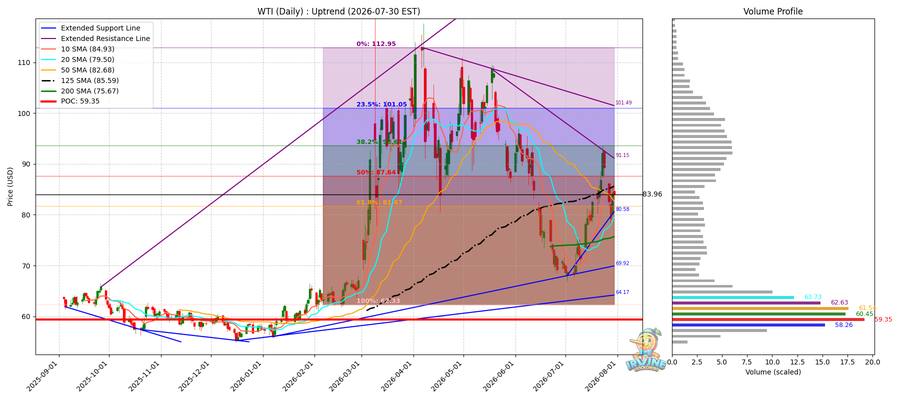The image size is (900, 400).
Task: Click the 10.0 tick on the volume axis
Action: pos(773,362)
